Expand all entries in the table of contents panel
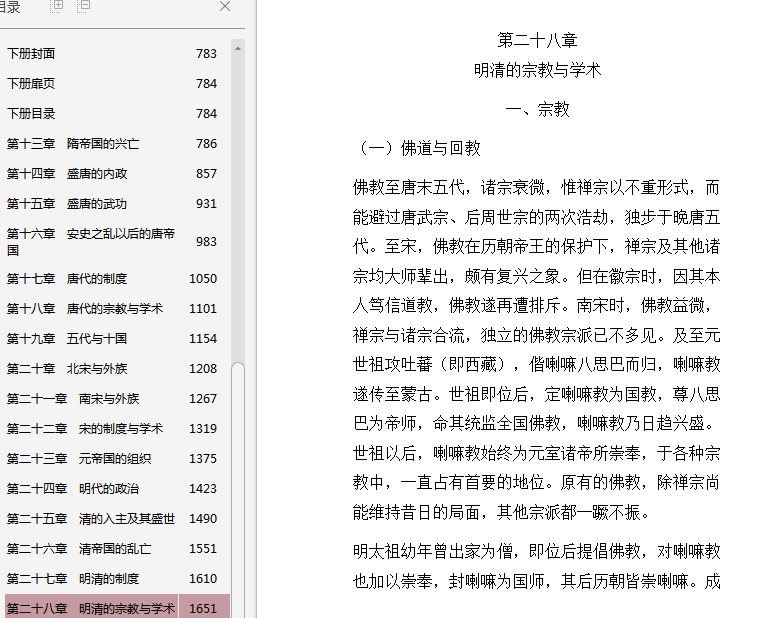The height and width of the screenshot is (618, 766). pyautogui.click(x=58, y=5)
